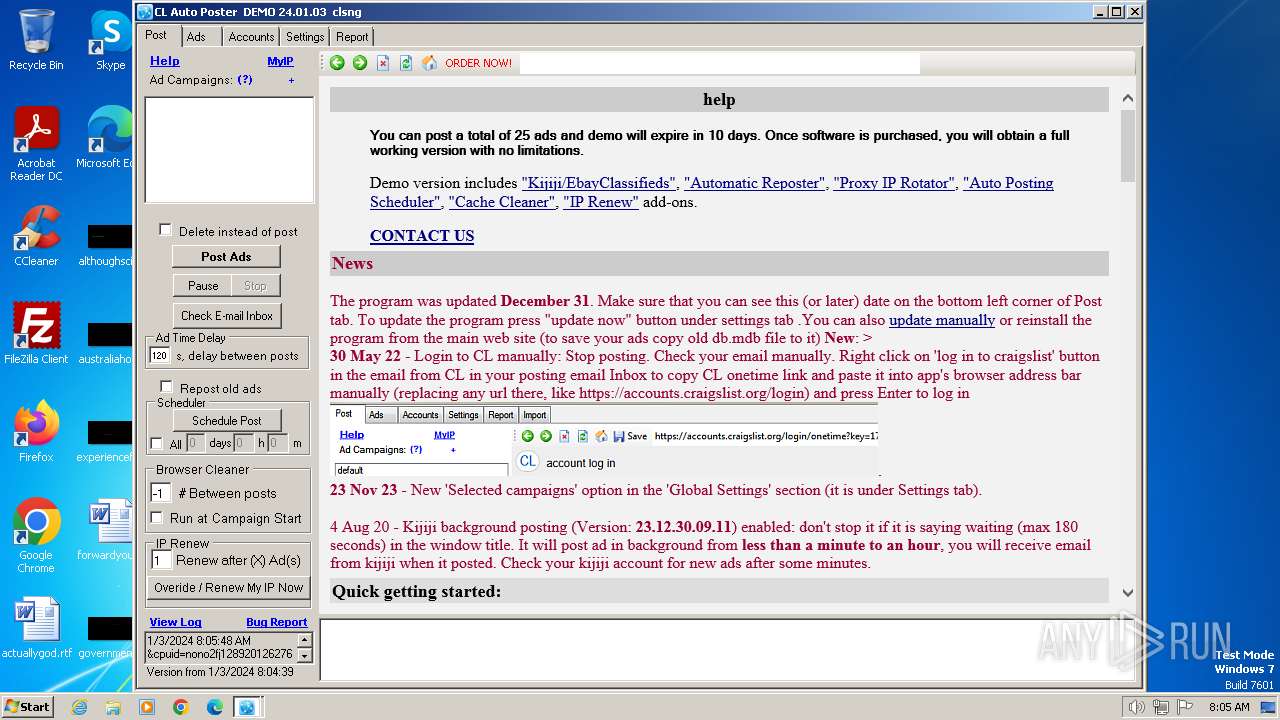Screen dimensions: 1280x720
Task: Click the Between posts number field
Action: tap(160, 493)
